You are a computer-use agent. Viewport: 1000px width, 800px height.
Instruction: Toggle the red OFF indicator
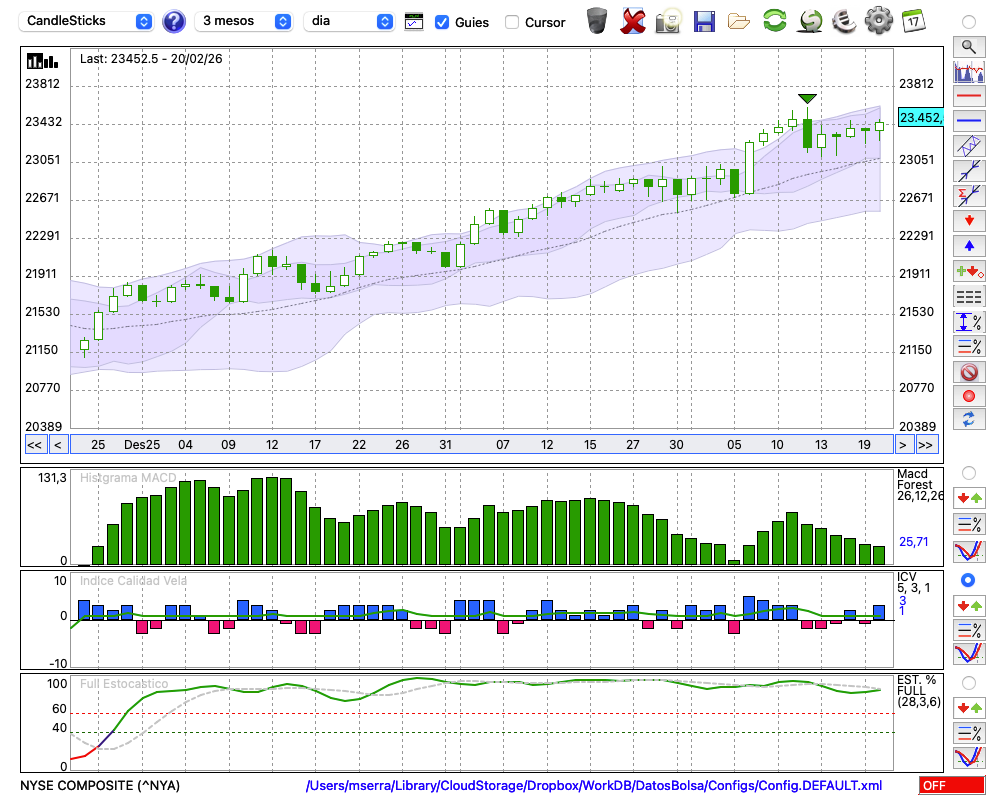click(x=952, y=785)
